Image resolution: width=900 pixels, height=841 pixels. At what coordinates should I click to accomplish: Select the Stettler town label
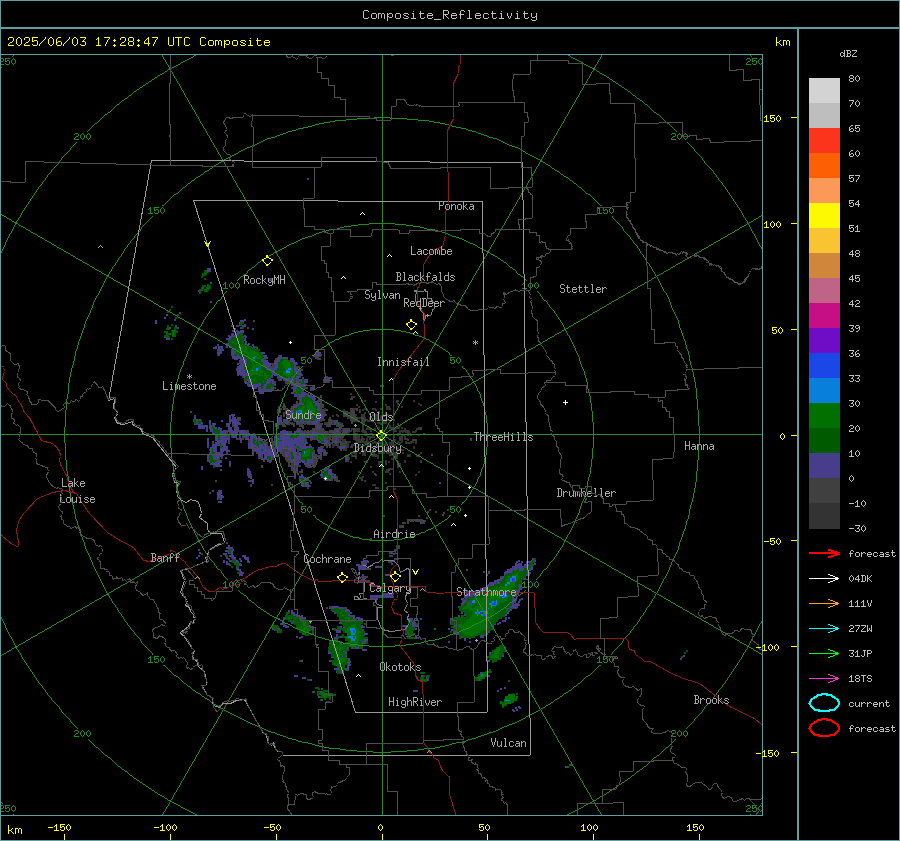583,289
